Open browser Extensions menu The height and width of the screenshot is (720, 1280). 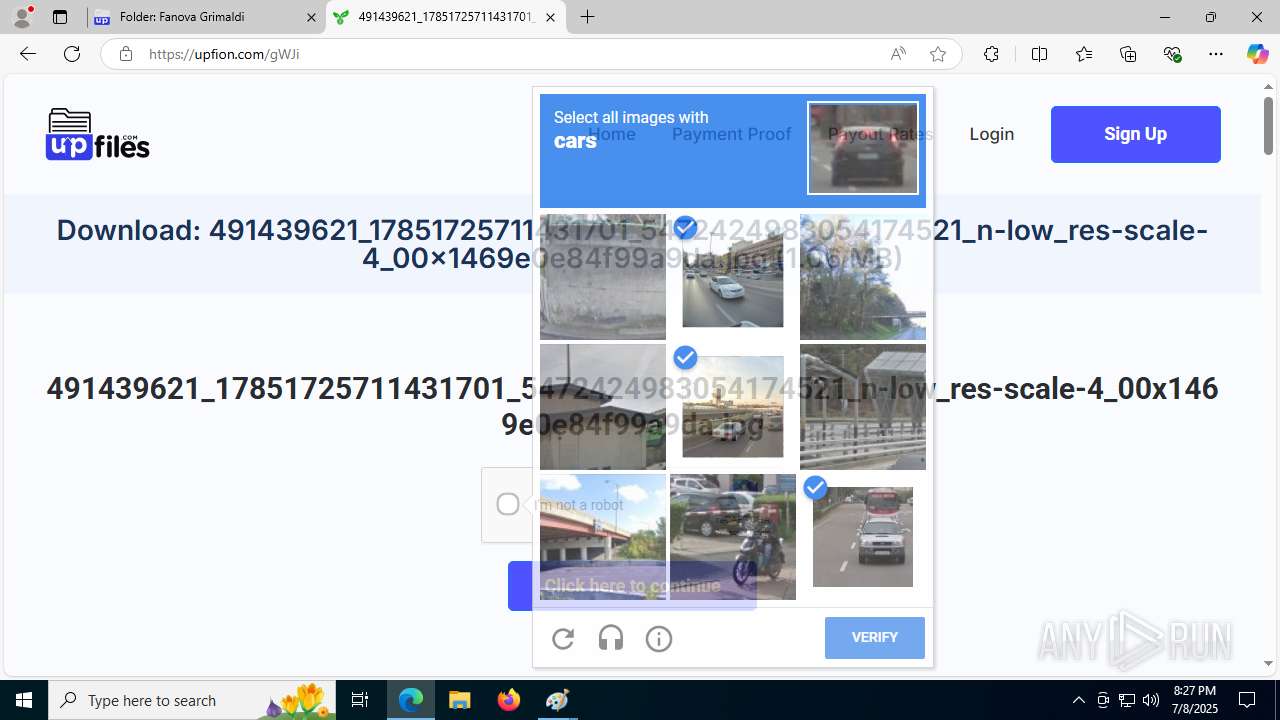click(x=991, y=54)
